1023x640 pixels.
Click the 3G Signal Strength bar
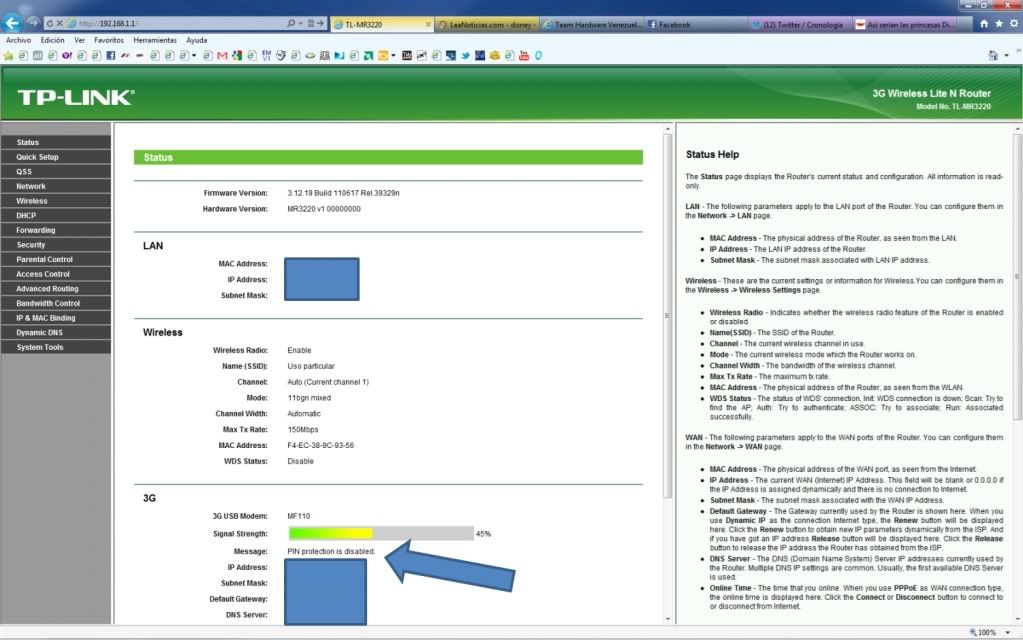tap(381, 534)
